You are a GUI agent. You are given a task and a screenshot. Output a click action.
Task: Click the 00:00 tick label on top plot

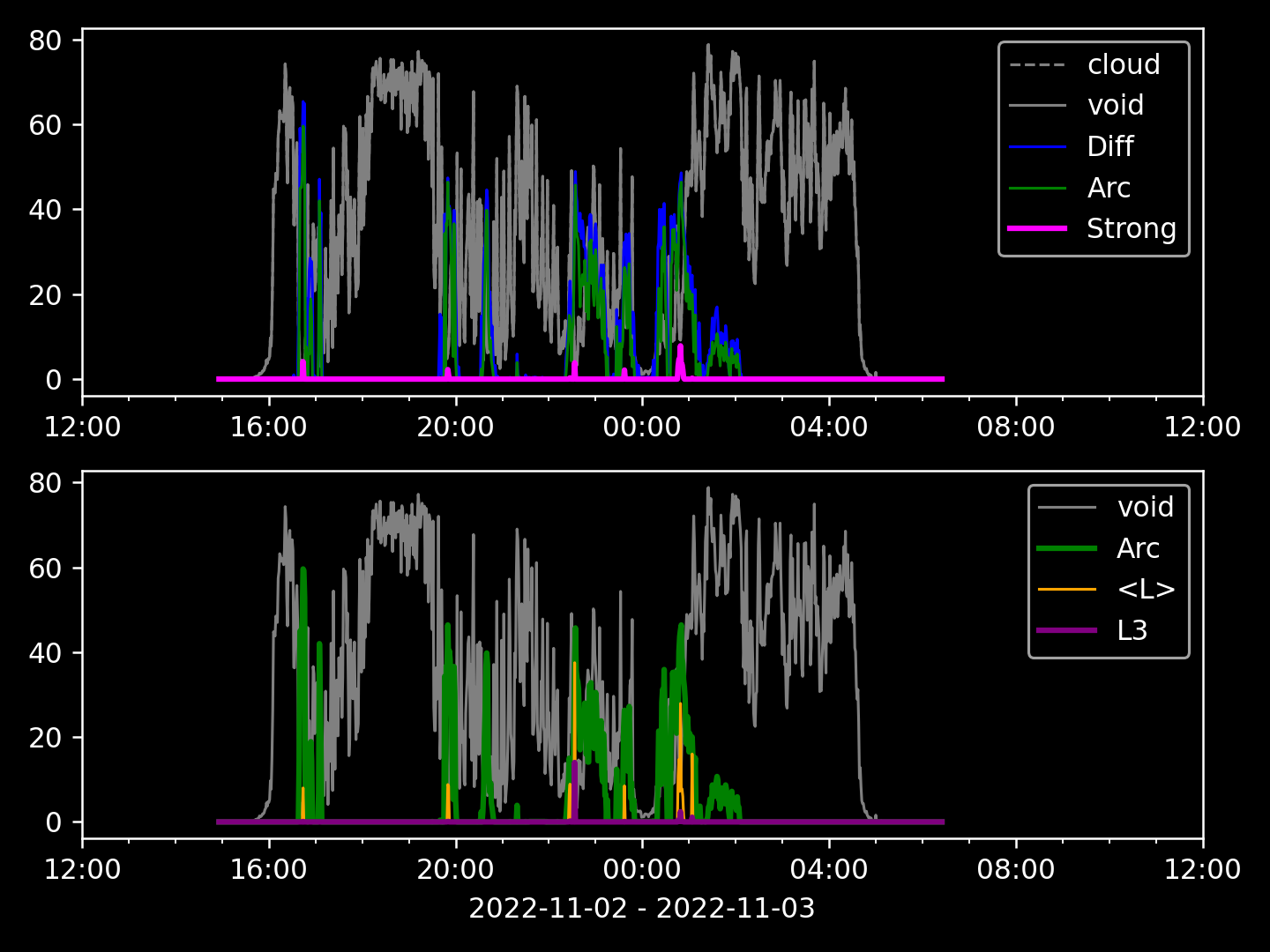(x=642, y=428)
